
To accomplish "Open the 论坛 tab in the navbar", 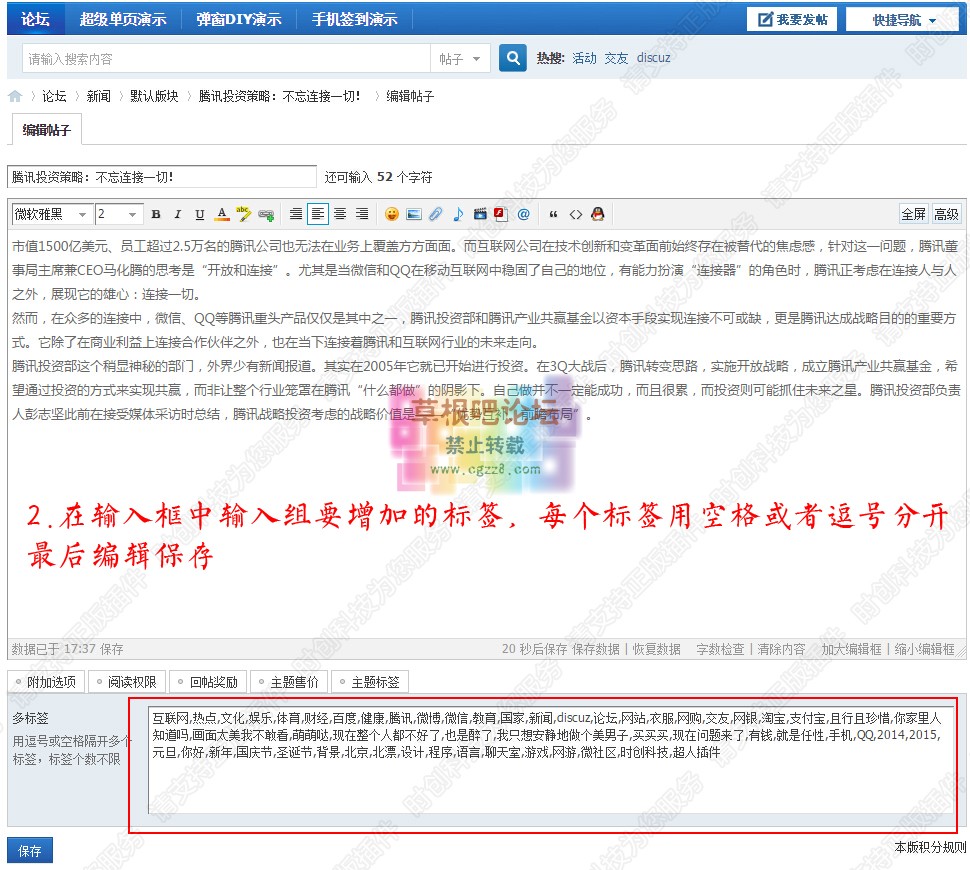I will click(35, 18).
